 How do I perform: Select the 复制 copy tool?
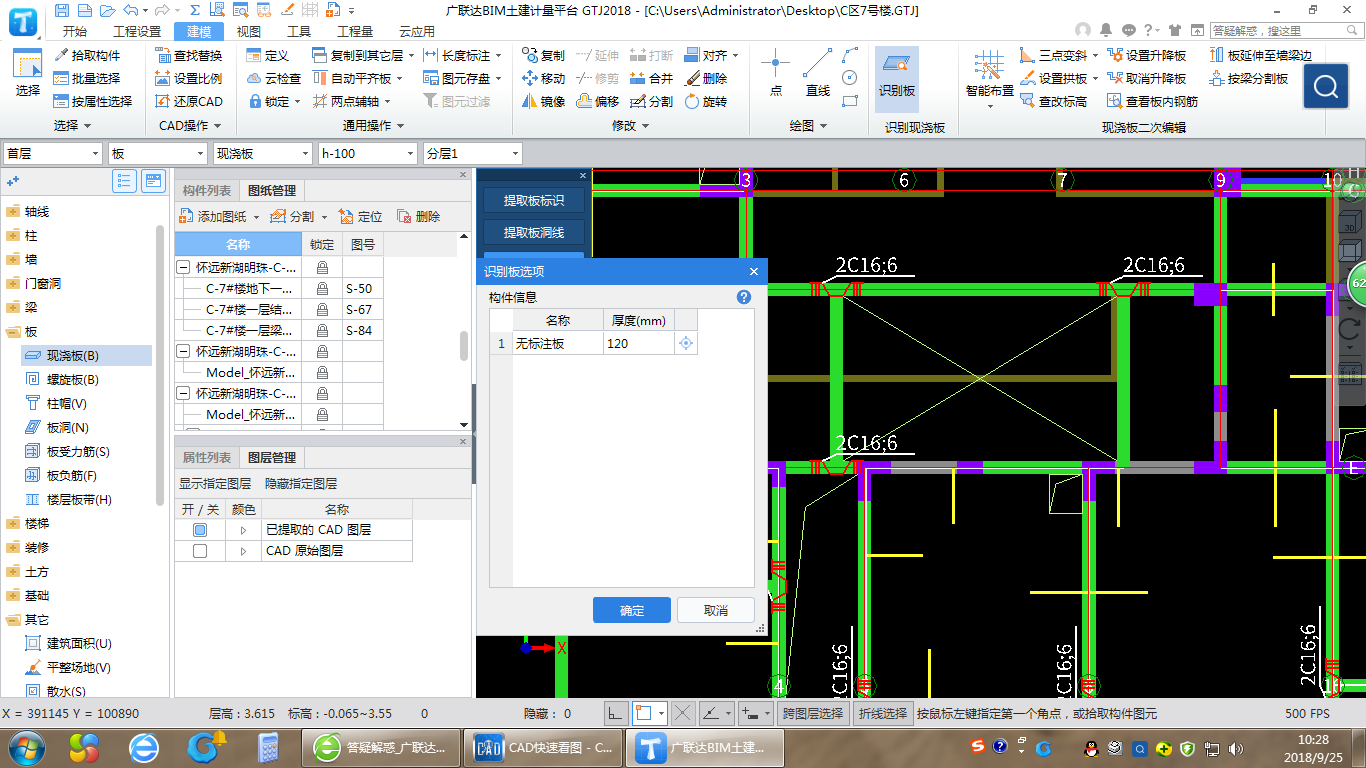tap(544, 55)
